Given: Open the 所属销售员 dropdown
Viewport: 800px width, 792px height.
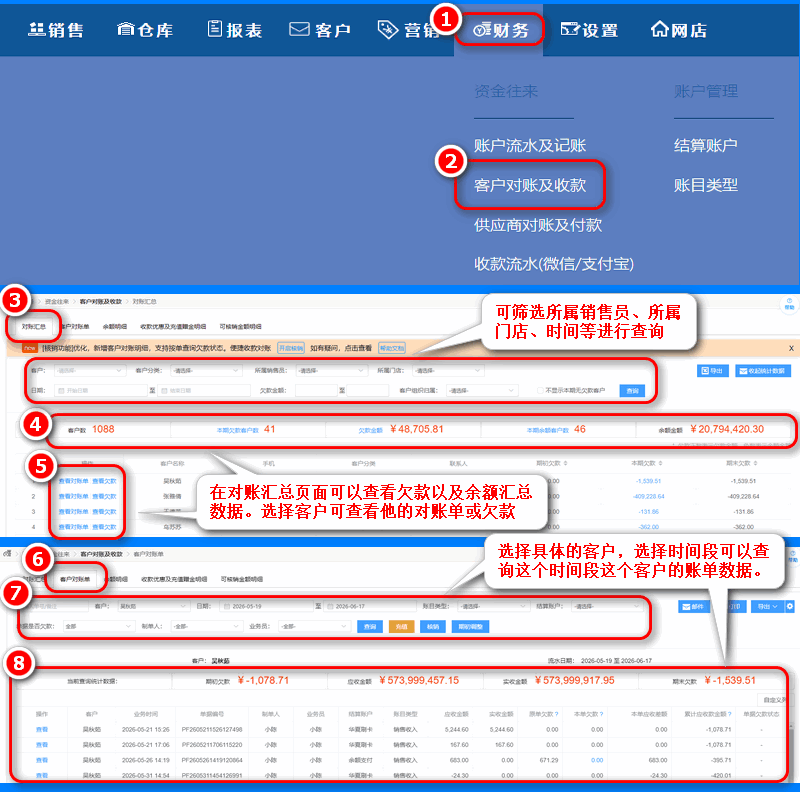Looking at the screenshot, I should [332, 370].
